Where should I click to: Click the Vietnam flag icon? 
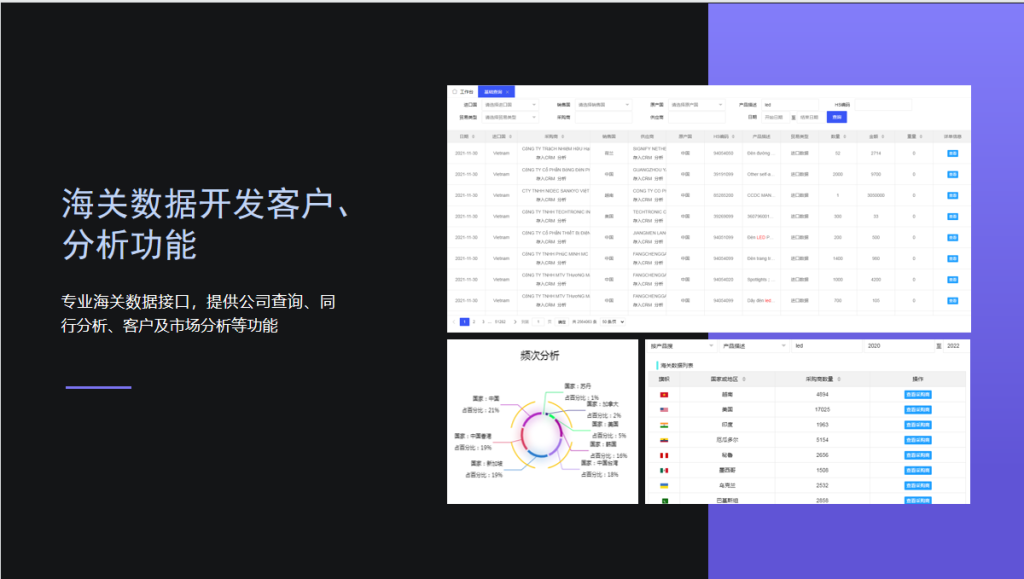coord(663,395)
